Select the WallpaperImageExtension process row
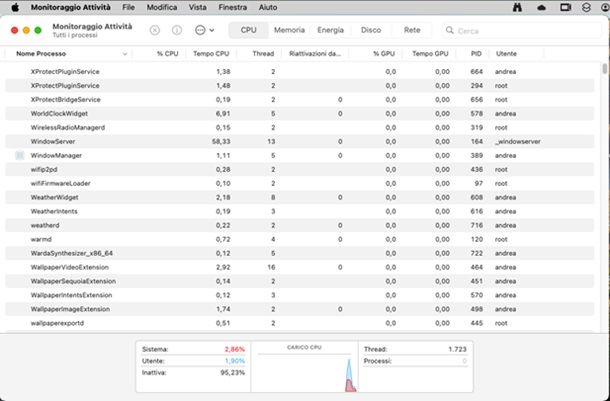This screenshot has height=401, width=610. click(300, 309)
